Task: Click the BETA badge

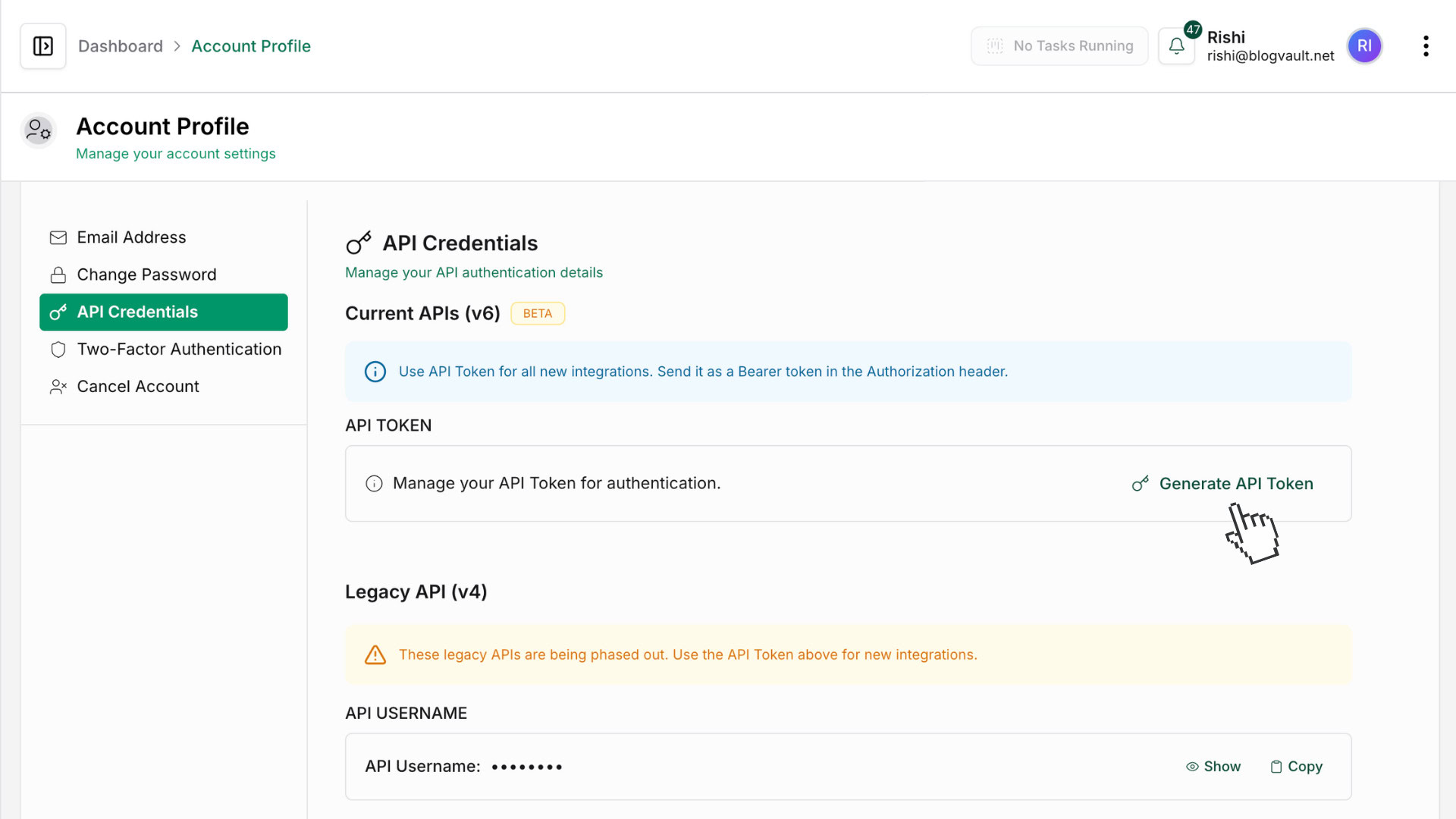Action: (538, 313)
